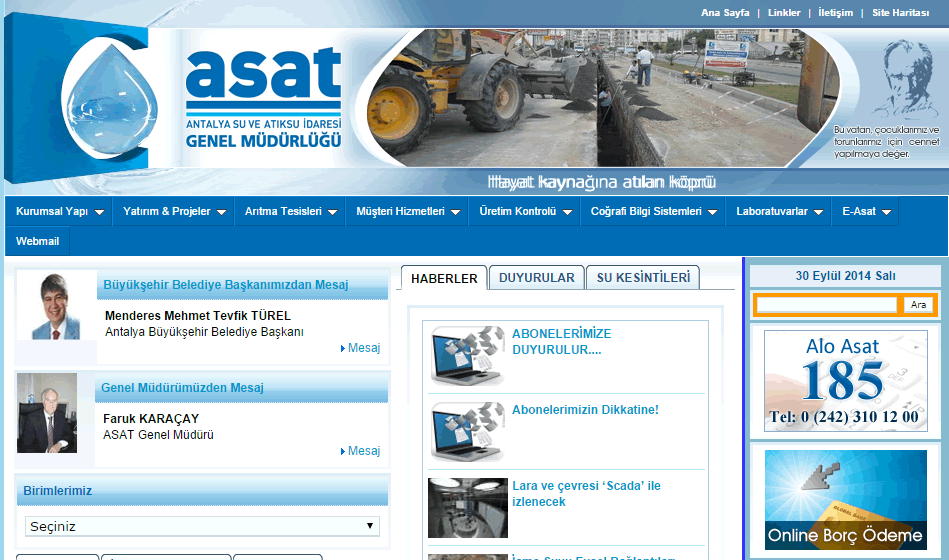Switch to the SU KESİNTİLERİ tab
The width and height of the screenshot is (949, 560).
pos(643,278)
